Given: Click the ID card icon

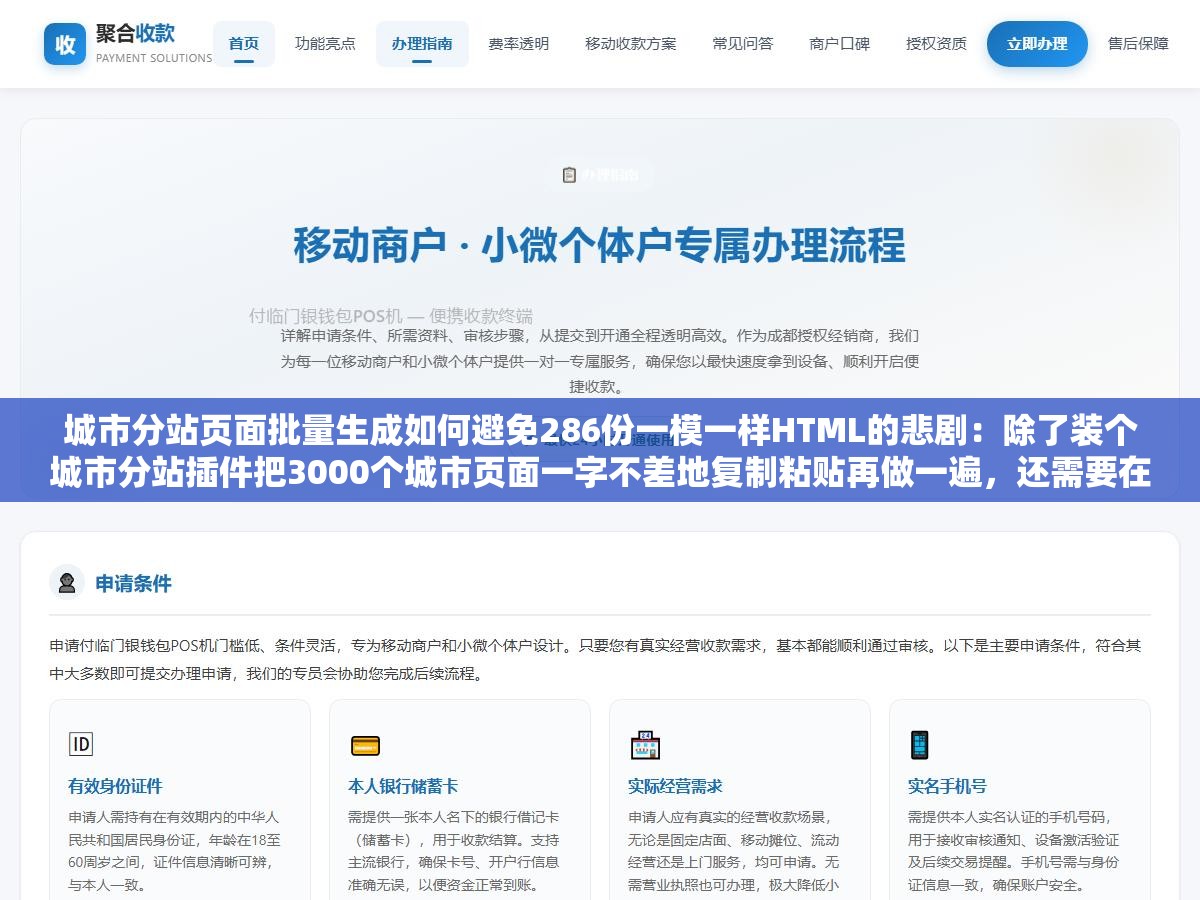Looking at the screenshot, I should tap(80, 744).
